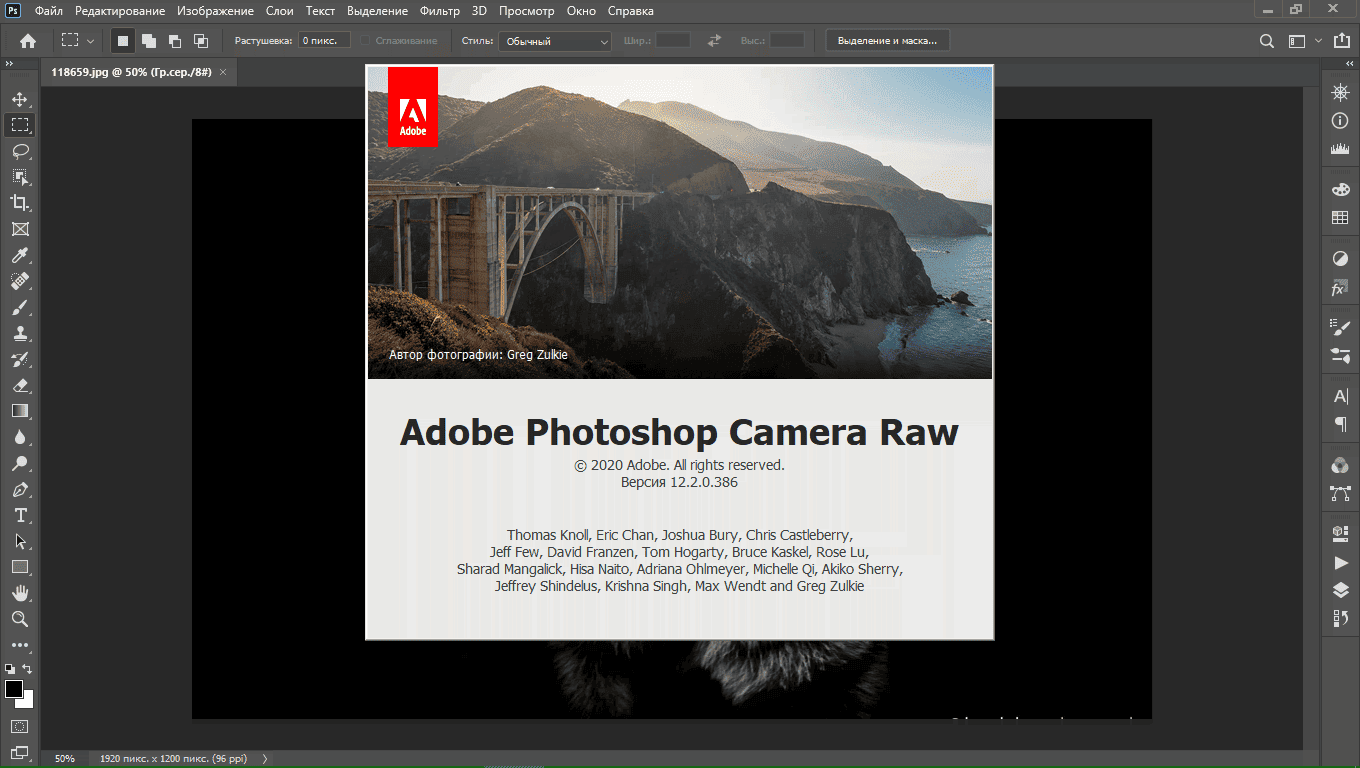Viewport: 1360px width, 768px height.
Task: Toggle Subtract from Selection mode
Action: click(175, 41)
